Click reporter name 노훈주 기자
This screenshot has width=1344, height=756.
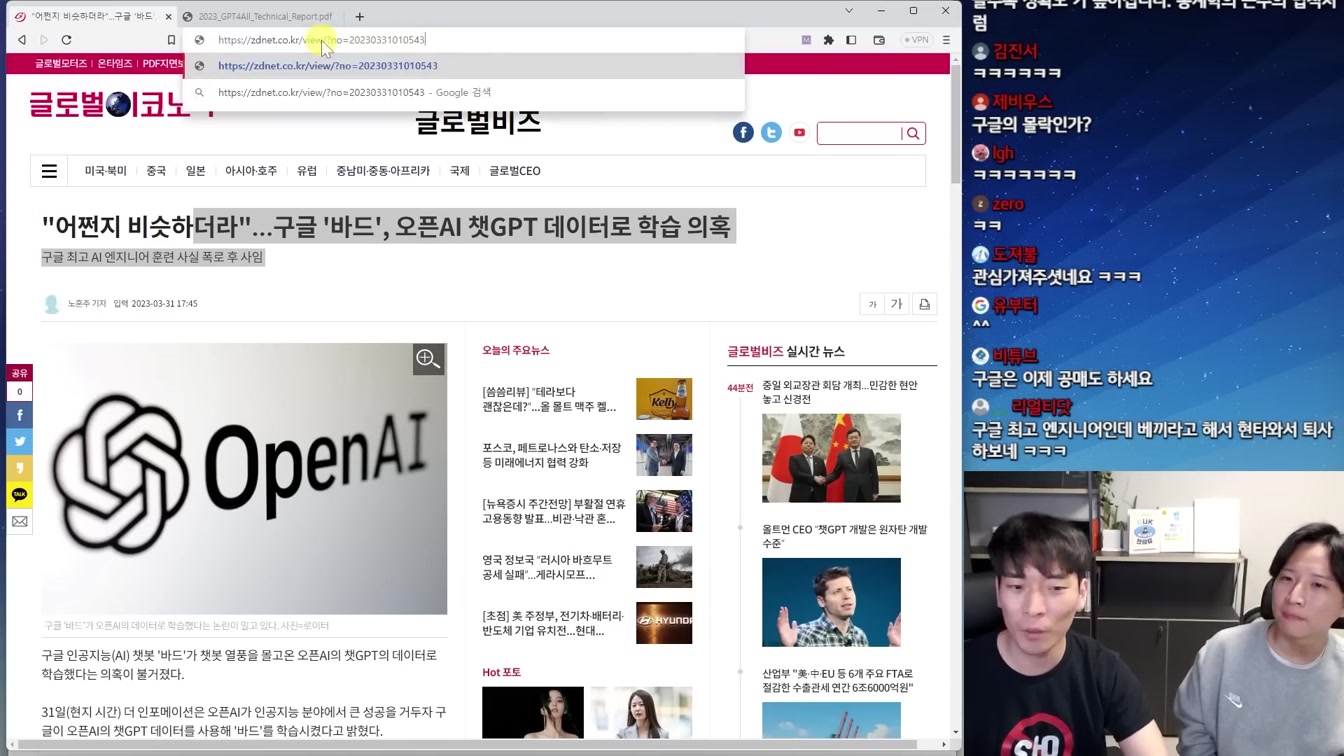pyautogui.click(x=87, y=304)
